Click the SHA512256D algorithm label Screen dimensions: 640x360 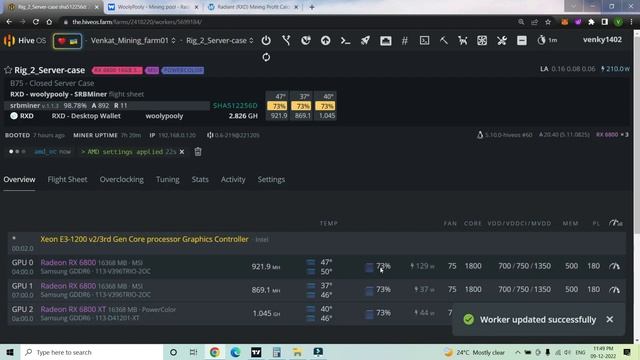[235, 105]
